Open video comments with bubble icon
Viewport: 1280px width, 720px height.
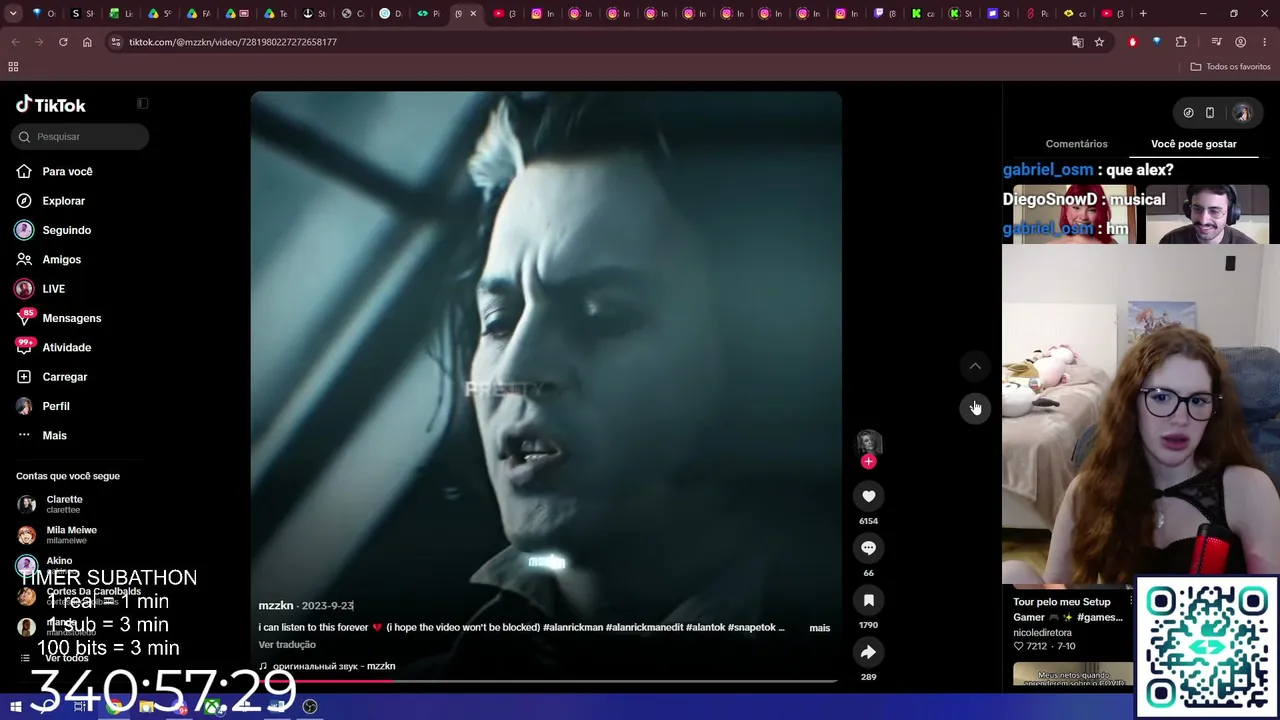click(x=868, y=548)
